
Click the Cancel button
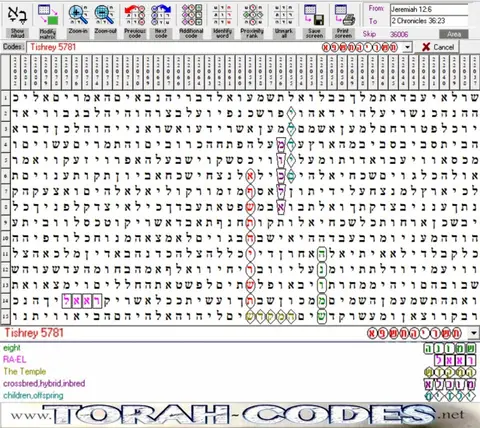tap(437, 47)
